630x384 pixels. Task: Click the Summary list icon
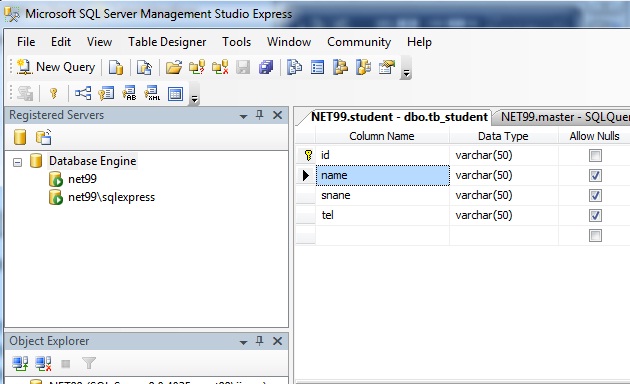click(x=317, y=67)
